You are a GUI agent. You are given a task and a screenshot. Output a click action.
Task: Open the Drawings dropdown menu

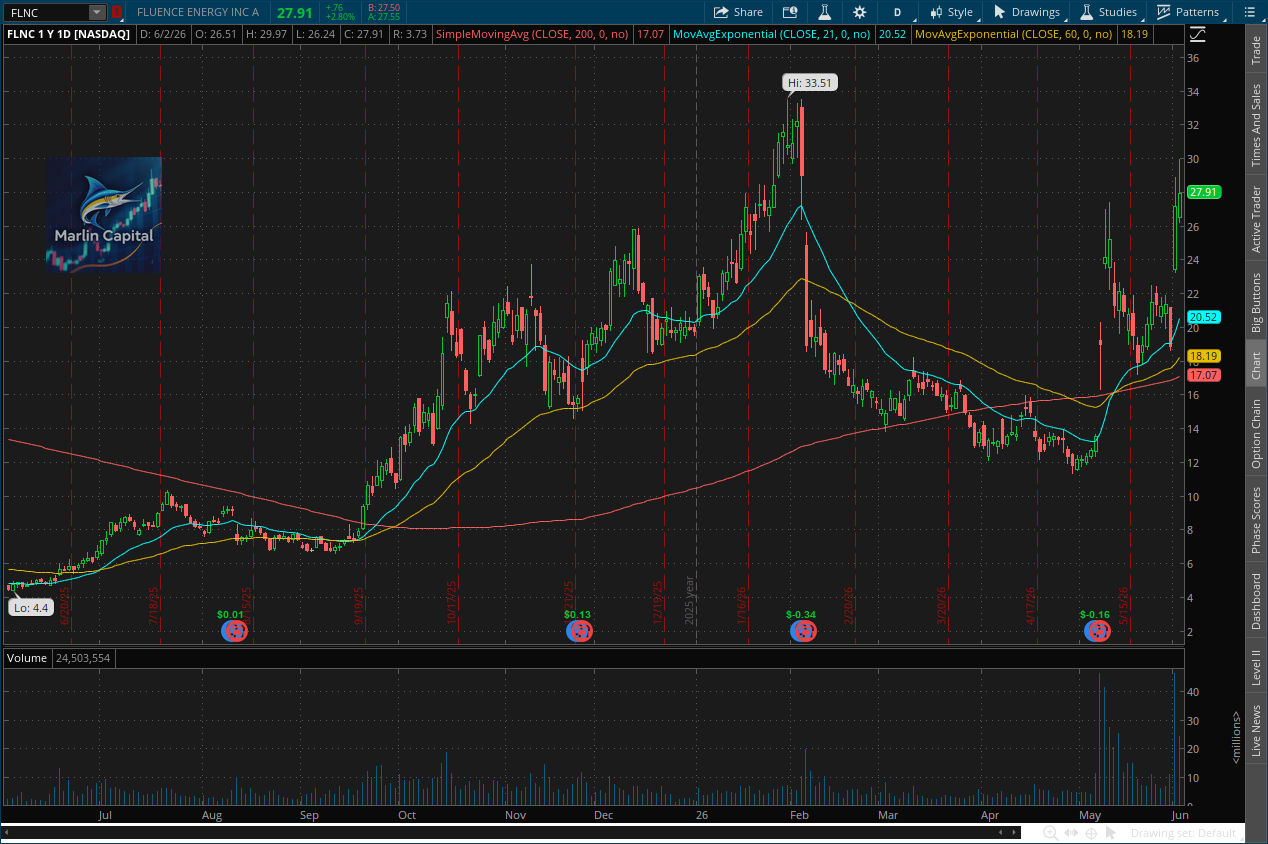tap(1026, 12)
